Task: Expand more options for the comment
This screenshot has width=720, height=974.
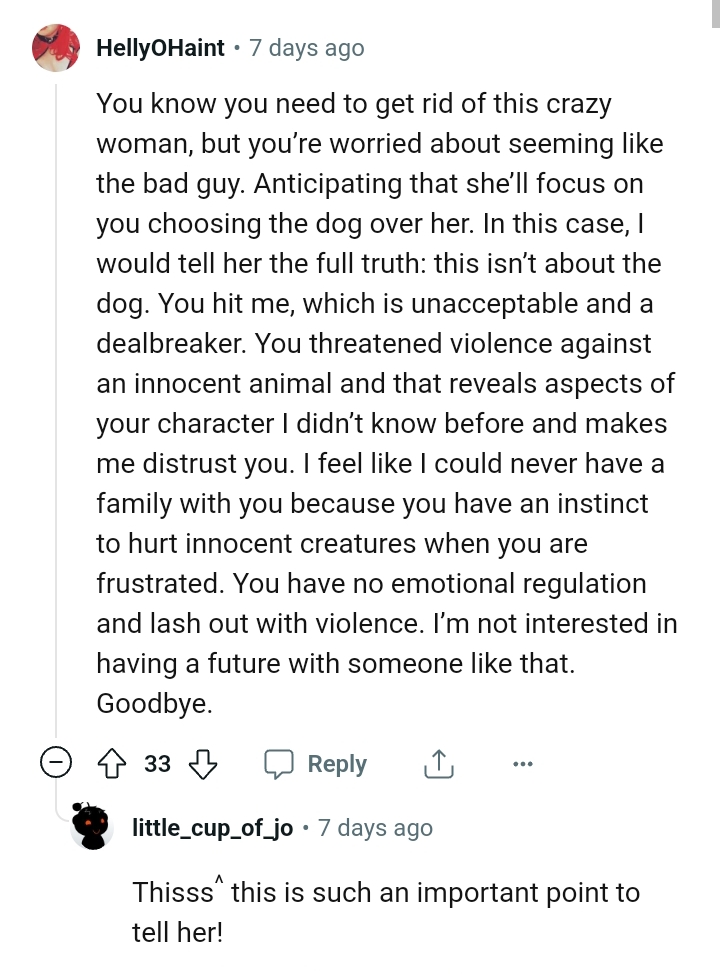Action: [522, 763]
